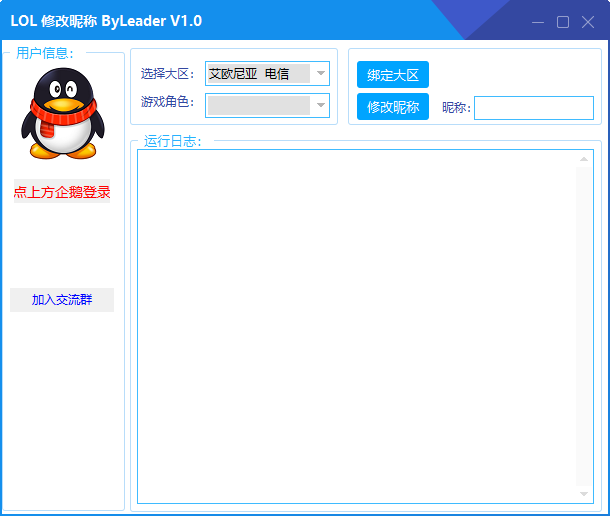The width and height of the screenshot is (610, 516).
Task: Click the 绑定大区 button
Action: pyautogui.click(x=393, y=75)
